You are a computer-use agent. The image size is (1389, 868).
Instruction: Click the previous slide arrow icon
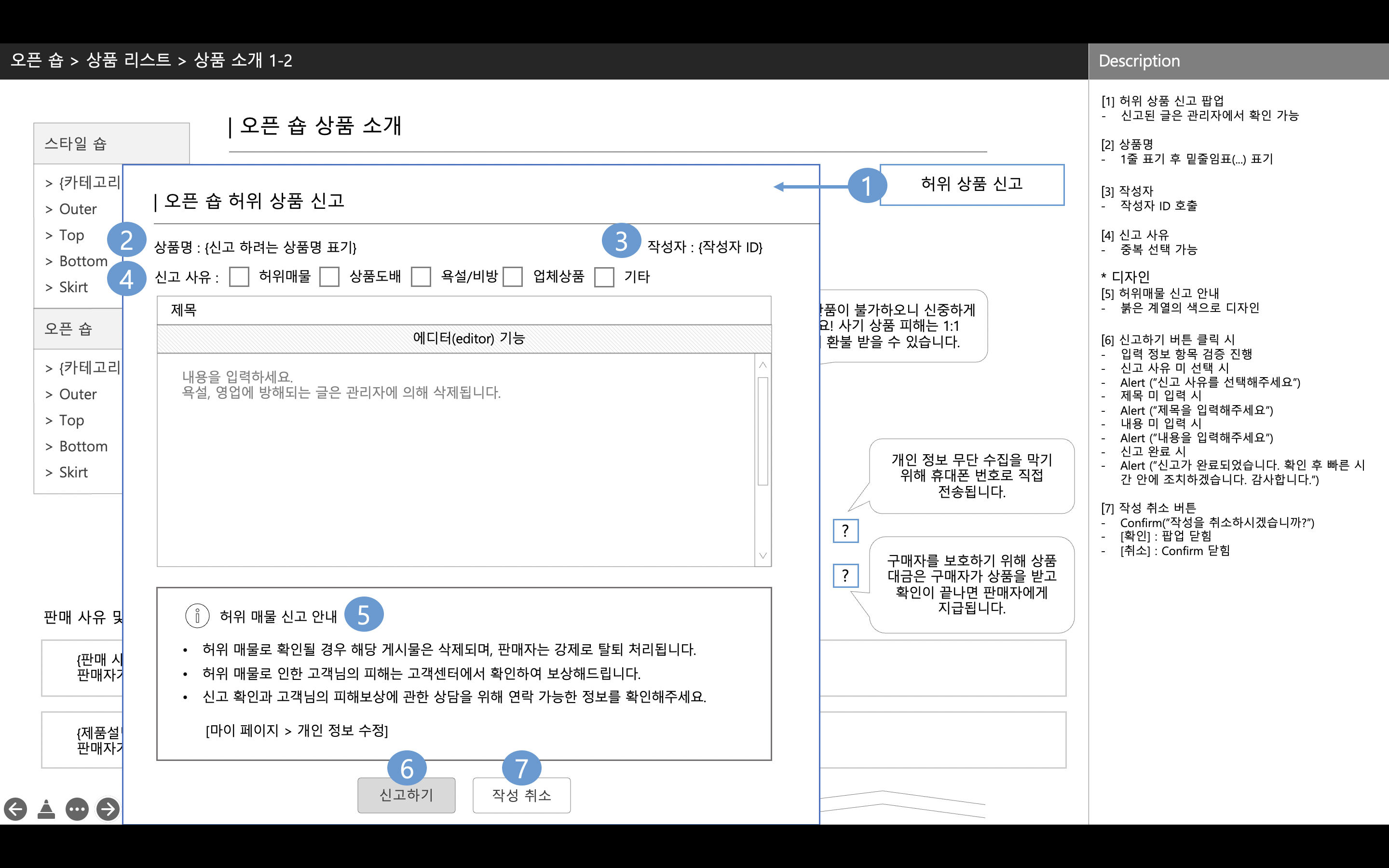point(15,809)
